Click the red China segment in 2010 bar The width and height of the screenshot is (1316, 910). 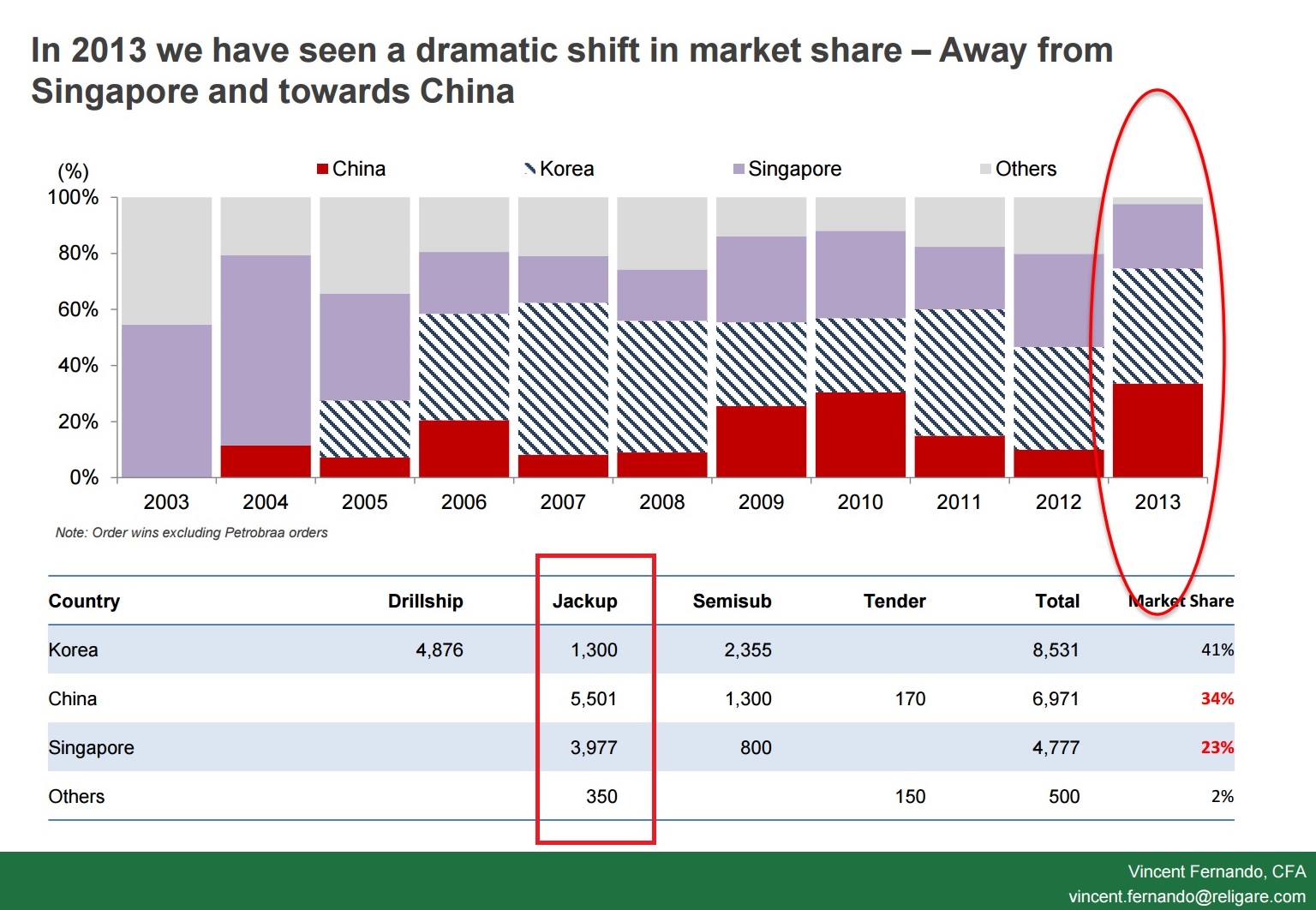(860, 434)
